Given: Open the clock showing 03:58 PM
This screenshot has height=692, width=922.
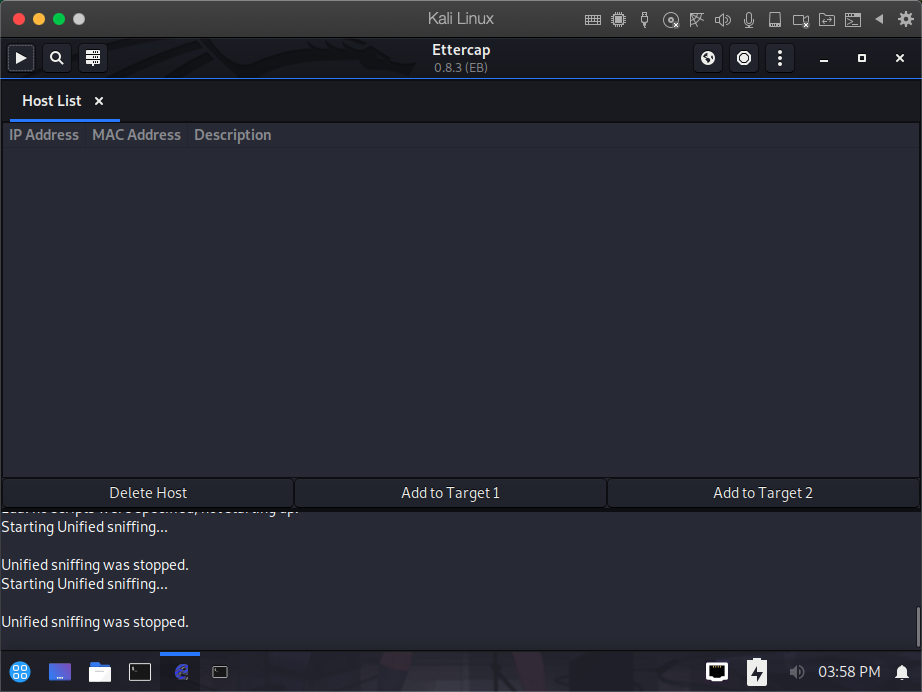Looking at the screenshot, I should click(x=849, y=671).
